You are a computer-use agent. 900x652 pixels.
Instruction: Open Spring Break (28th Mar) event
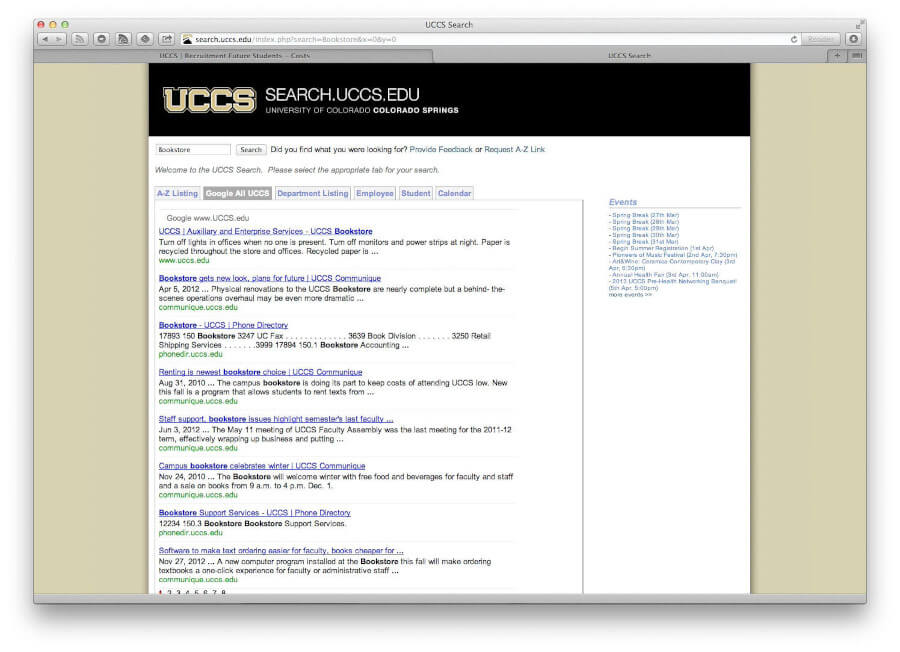point(645,222)
